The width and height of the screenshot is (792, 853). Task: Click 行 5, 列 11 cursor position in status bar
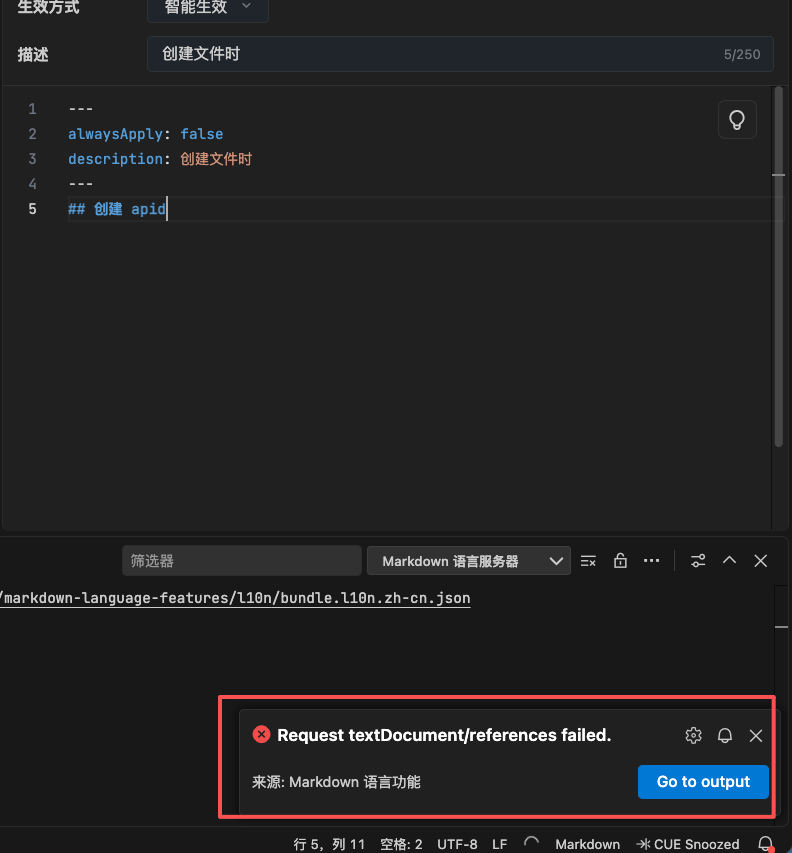(329, 844)
